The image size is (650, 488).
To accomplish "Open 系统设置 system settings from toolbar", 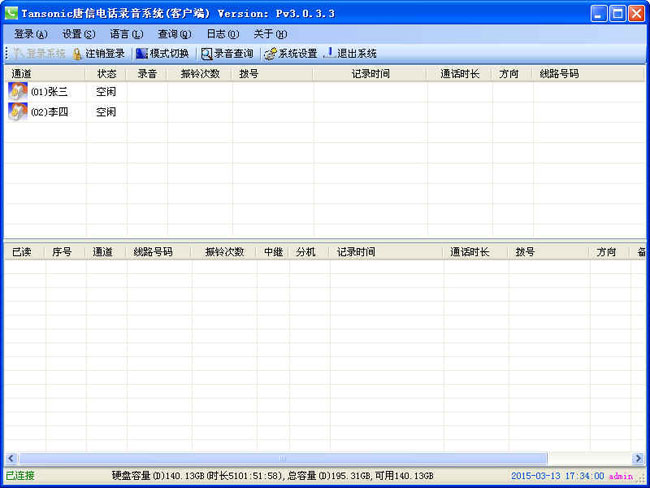I will coord(270,53).
